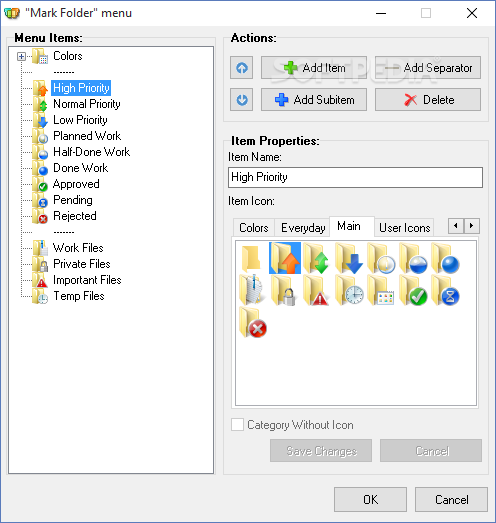Select the Important Files label
Viewport: 496px width, 523px height.
(x=87, y=280)
